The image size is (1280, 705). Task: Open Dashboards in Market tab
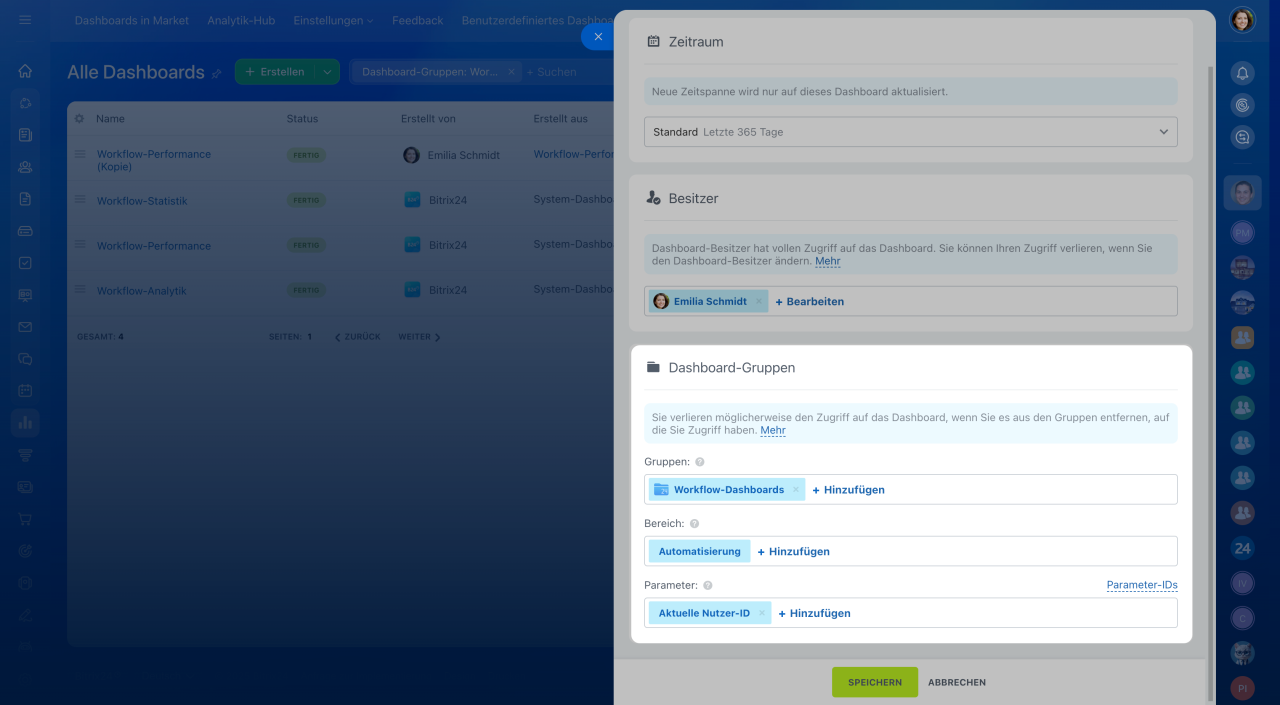click(x=132, y=20)
